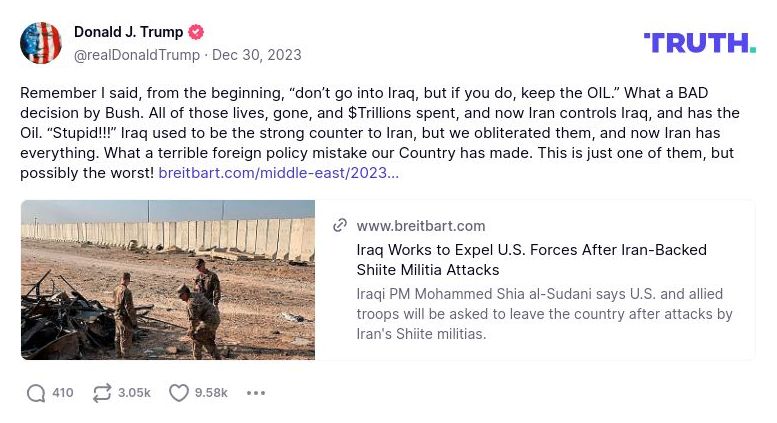Click the 3.05k ReTruth count
Screen dimensions: 777x423
(x=134, y=393)
